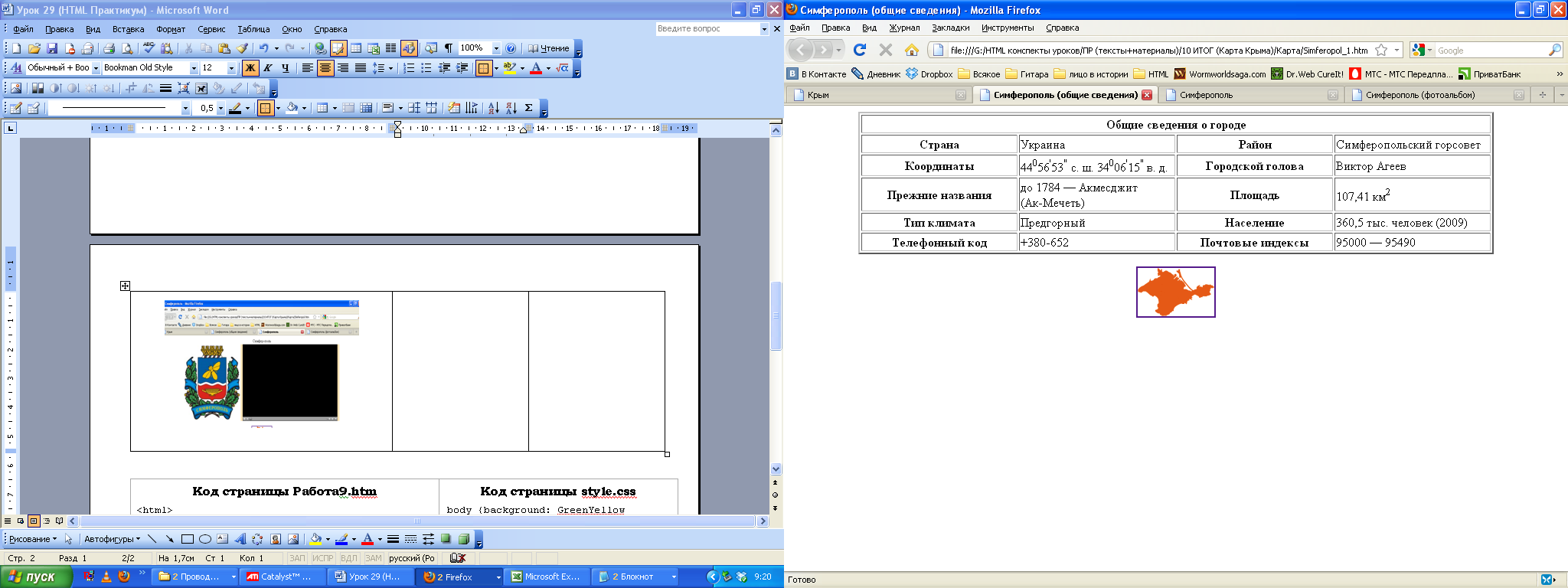The image size is (1568, 588).
Task: Open Word's Таблица menu
Action: point(253,29)
